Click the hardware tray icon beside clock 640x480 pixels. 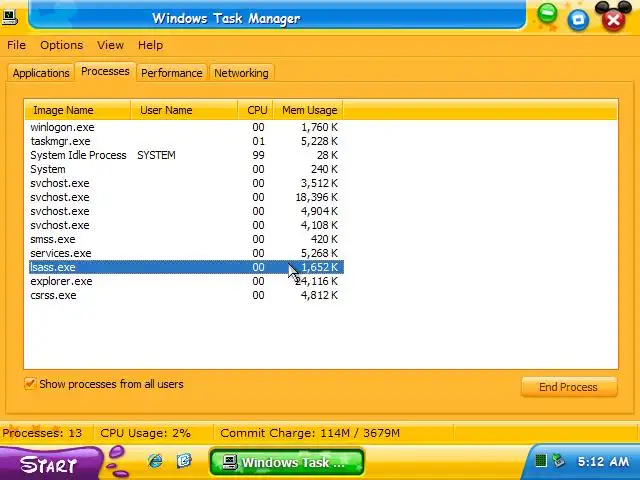point(558,461)
